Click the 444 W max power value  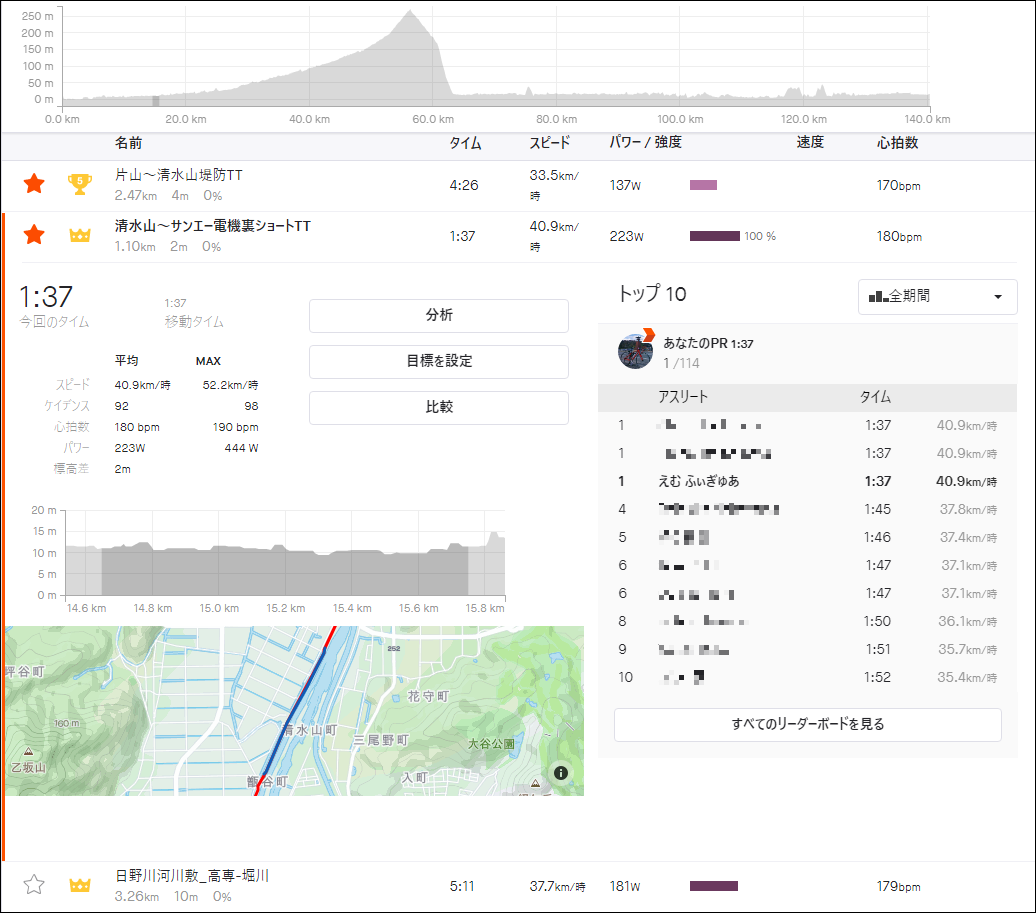click(x=241, y=448)
